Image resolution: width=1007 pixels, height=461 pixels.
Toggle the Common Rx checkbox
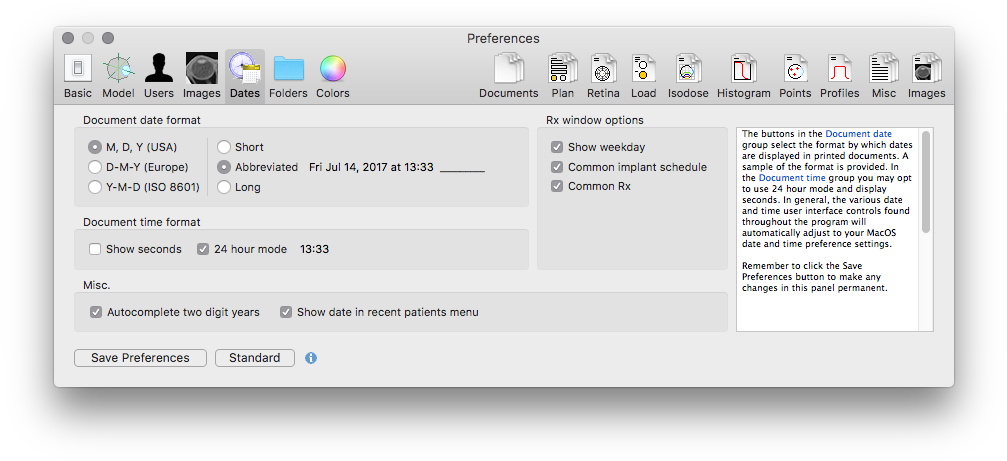coord(591,187)
